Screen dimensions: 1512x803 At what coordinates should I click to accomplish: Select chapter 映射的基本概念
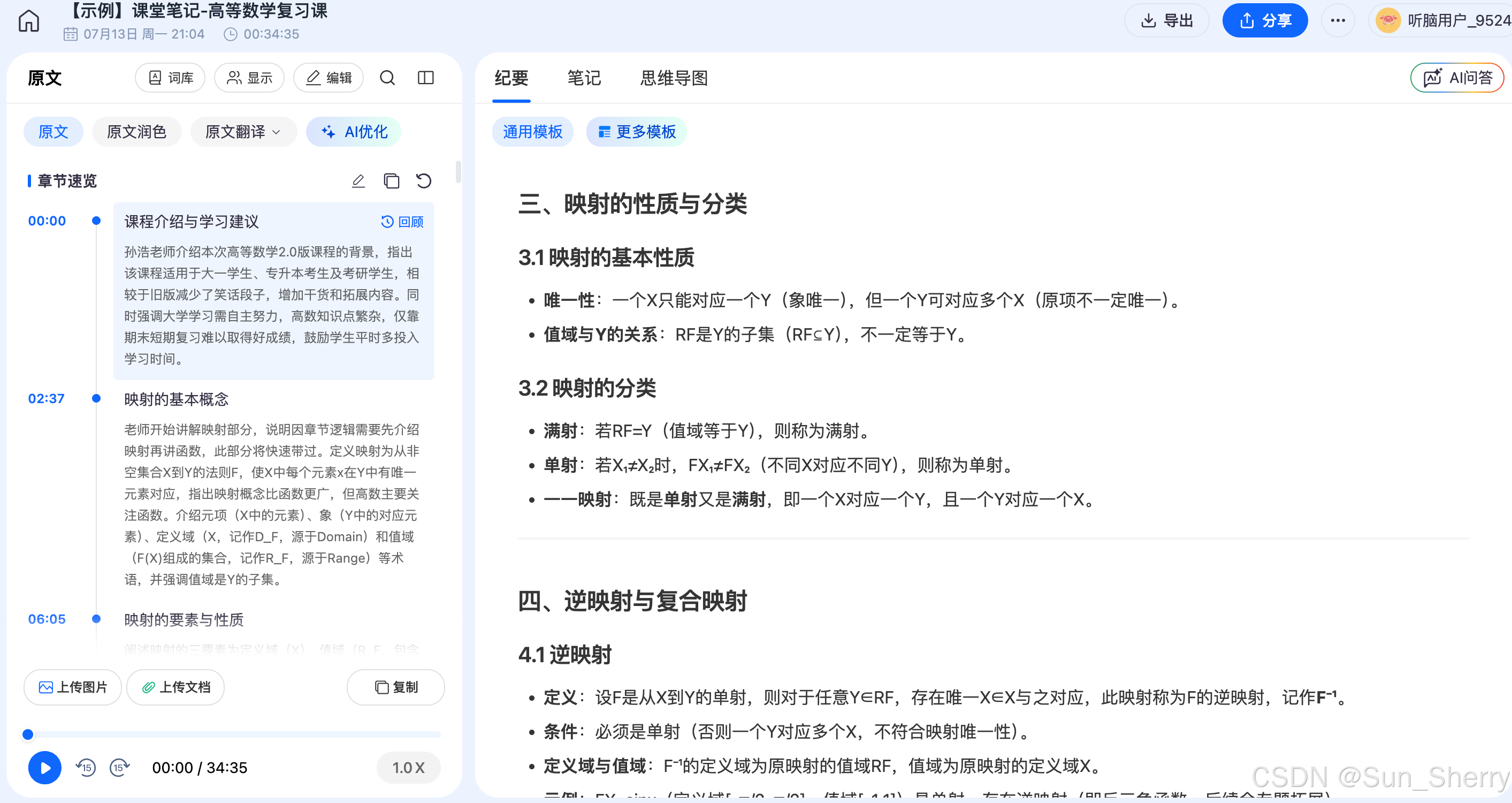[x=176, y=399]
